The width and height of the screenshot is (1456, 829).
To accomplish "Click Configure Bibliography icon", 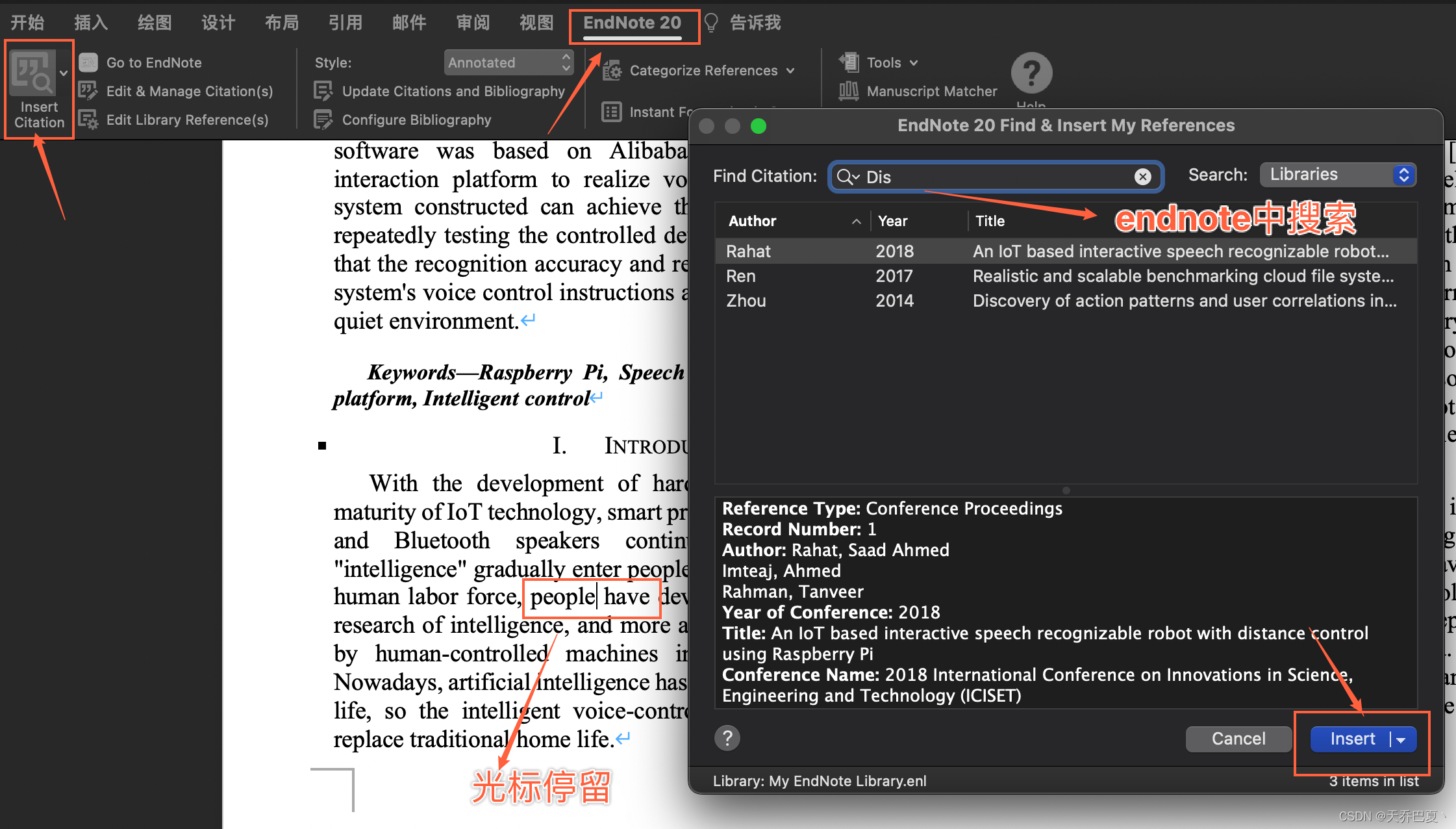I will [323, 120].
